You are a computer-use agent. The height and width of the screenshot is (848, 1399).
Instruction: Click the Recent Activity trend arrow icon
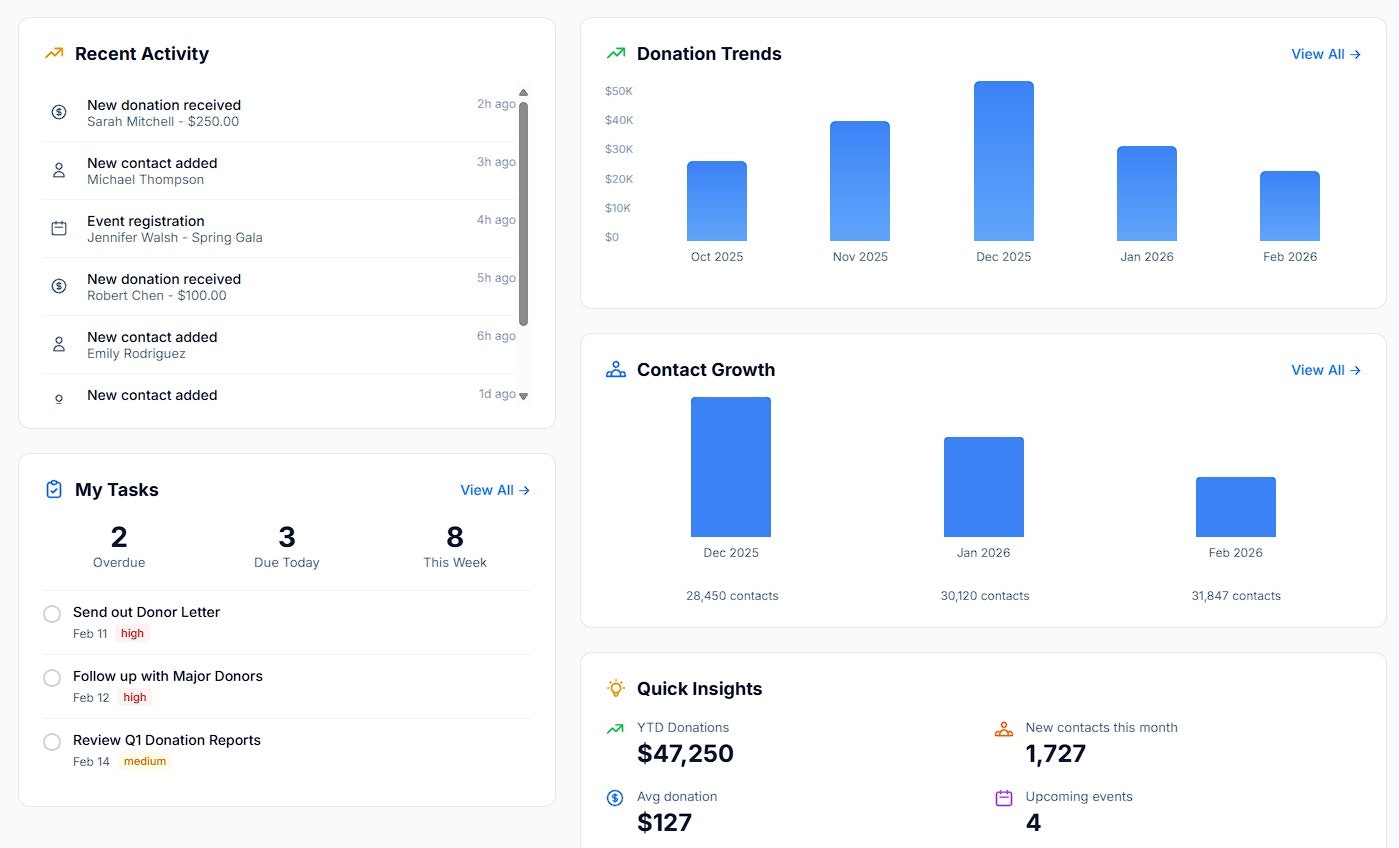pos(54,54)
